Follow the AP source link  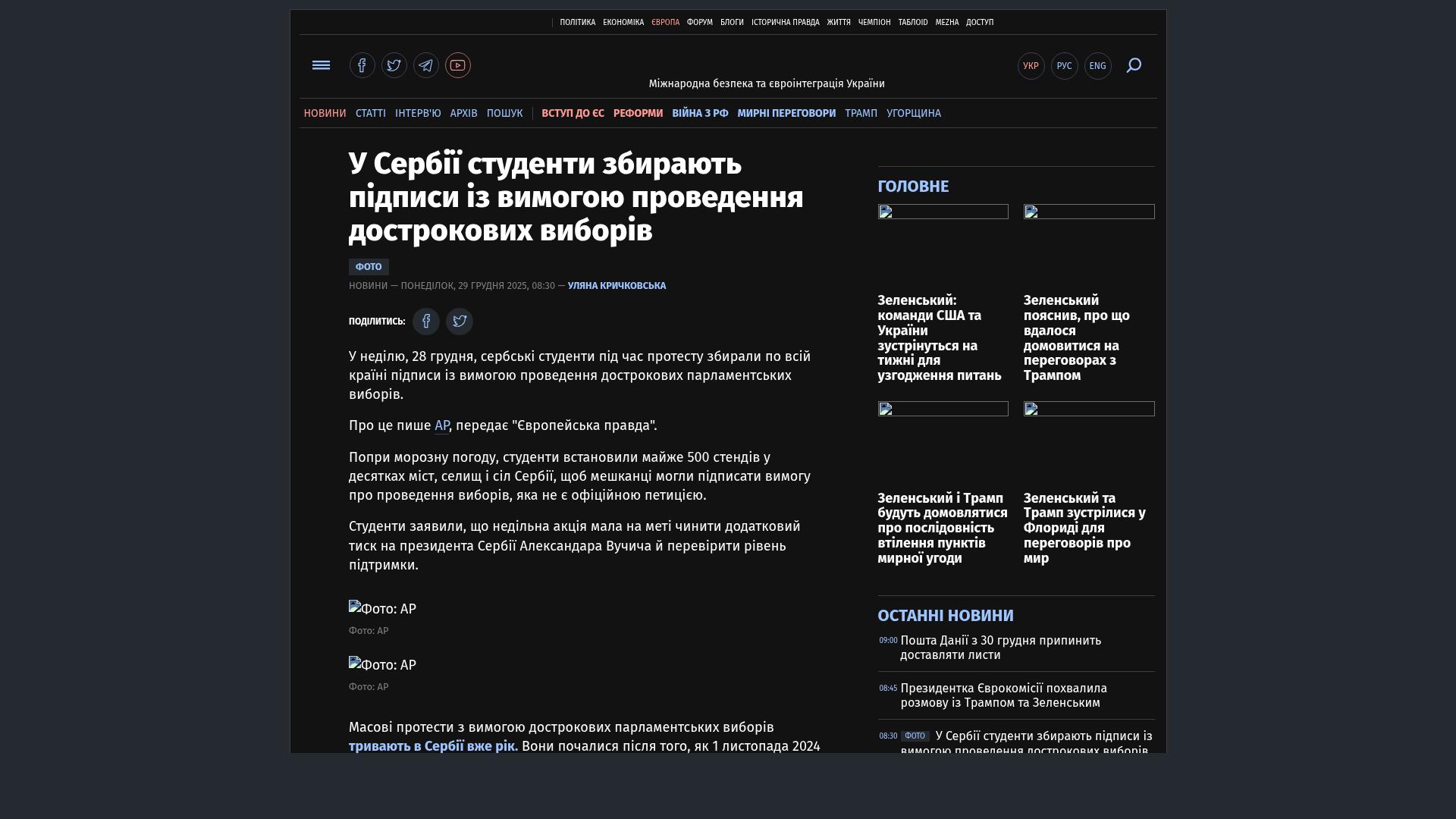click(x=441, y=425)
